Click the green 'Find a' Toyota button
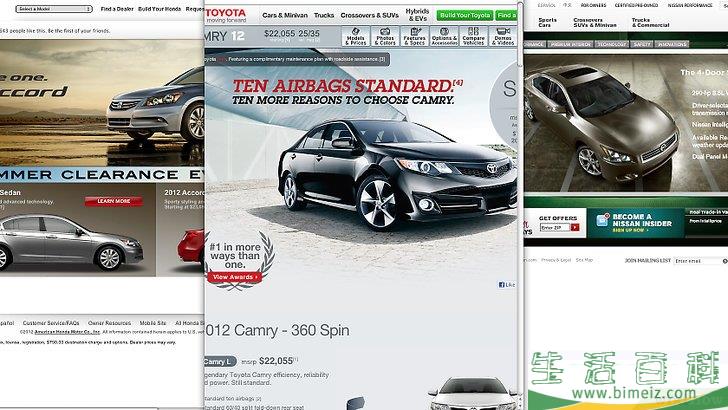Image resolution: width=728 pixels, height=410 pixels. pyautogui.click(x=506, y=15)
